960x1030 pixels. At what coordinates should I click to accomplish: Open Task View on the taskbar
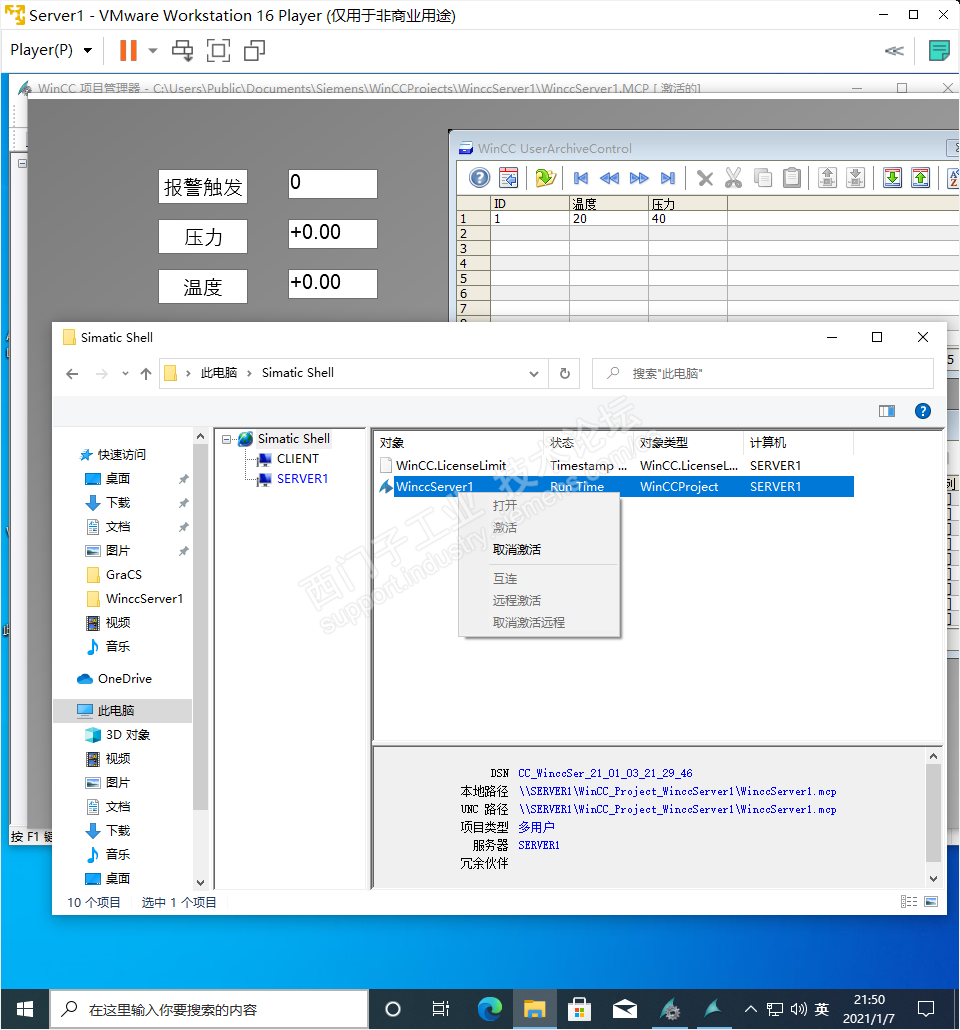click(x=440, y=1009)
